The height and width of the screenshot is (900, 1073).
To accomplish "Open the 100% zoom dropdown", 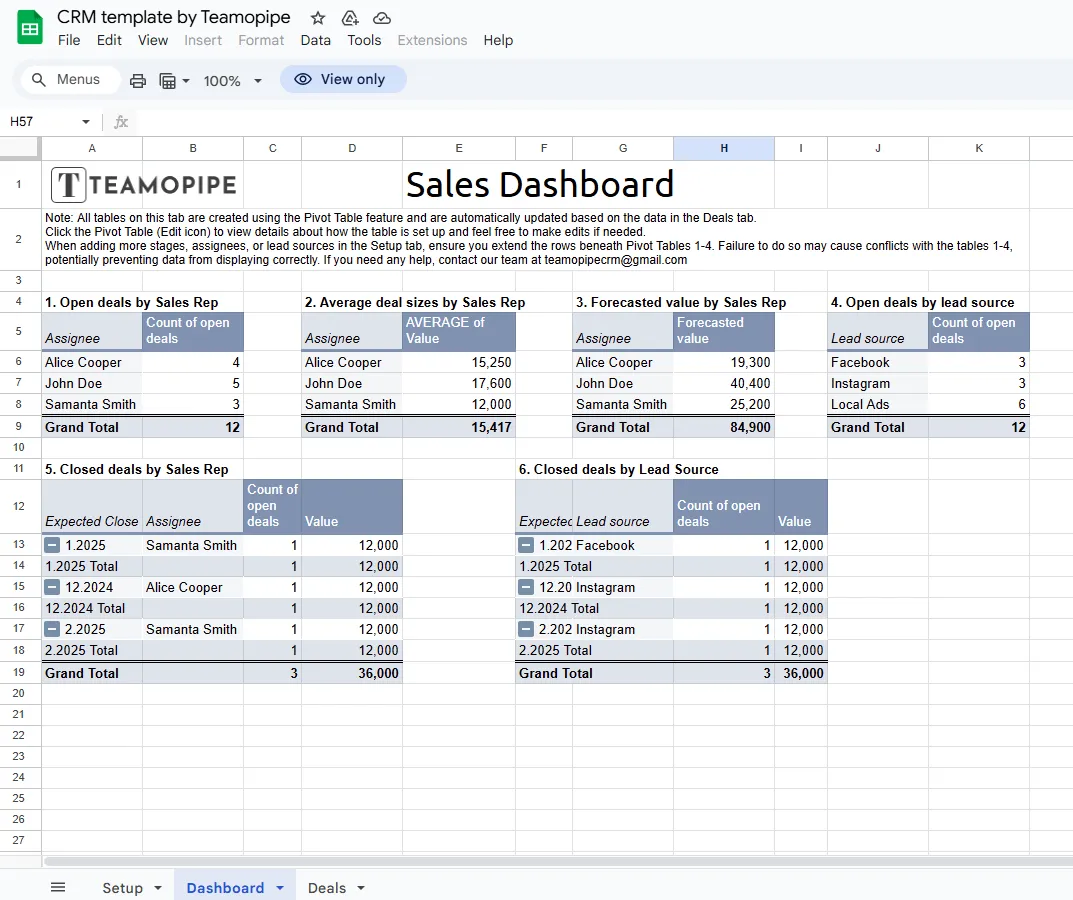I will 233,81.
